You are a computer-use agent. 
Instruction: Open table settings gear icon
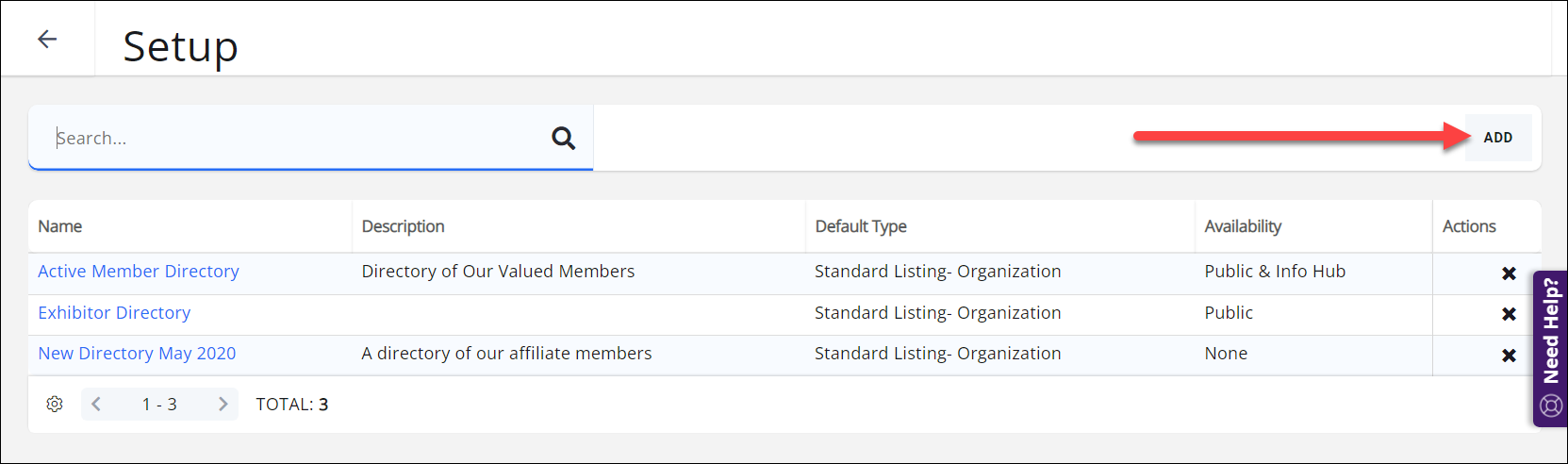(55, 405)
